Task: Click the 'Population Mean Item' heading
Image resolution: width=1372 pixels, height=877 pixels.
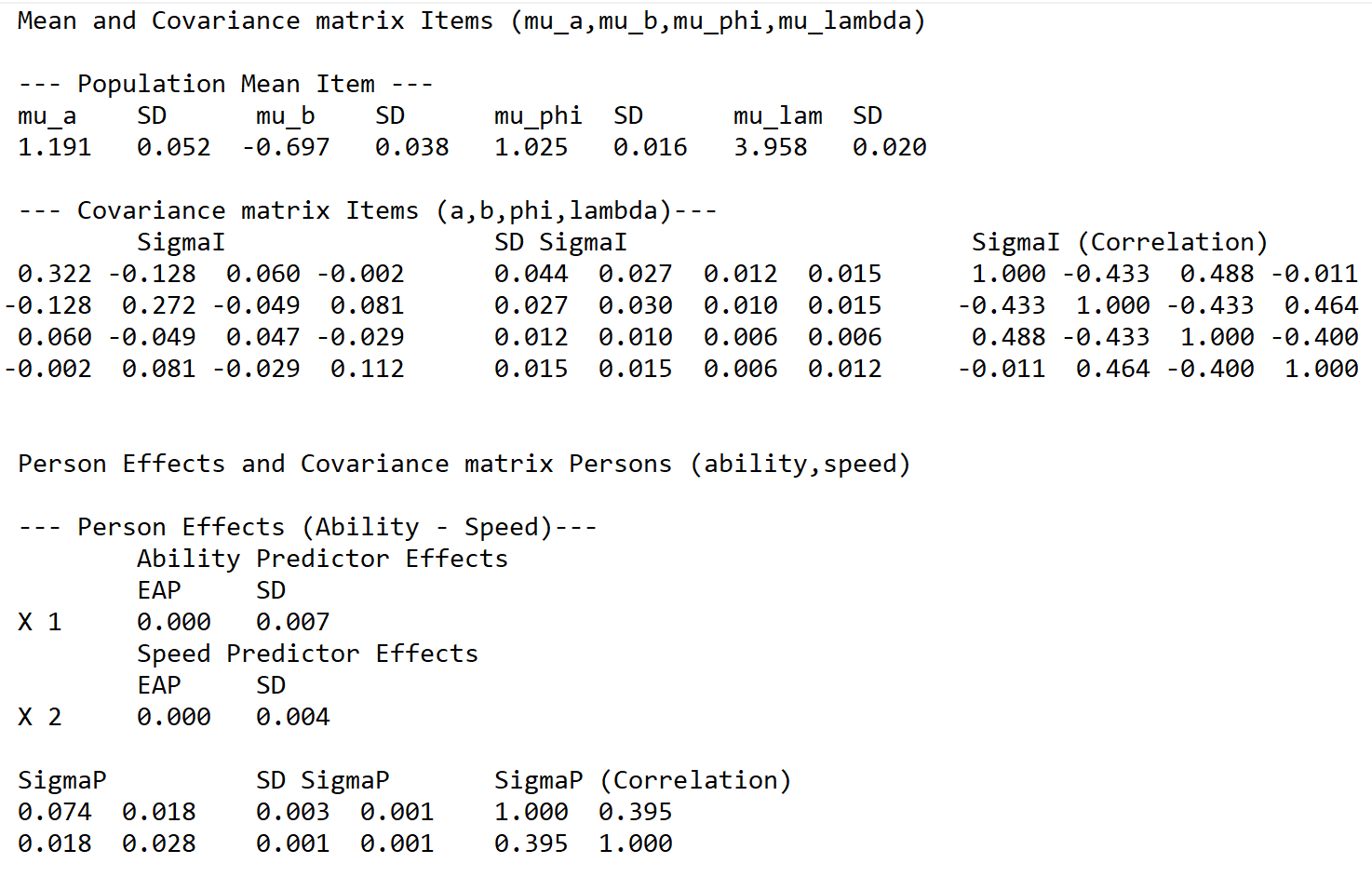Action: [226, 84]
